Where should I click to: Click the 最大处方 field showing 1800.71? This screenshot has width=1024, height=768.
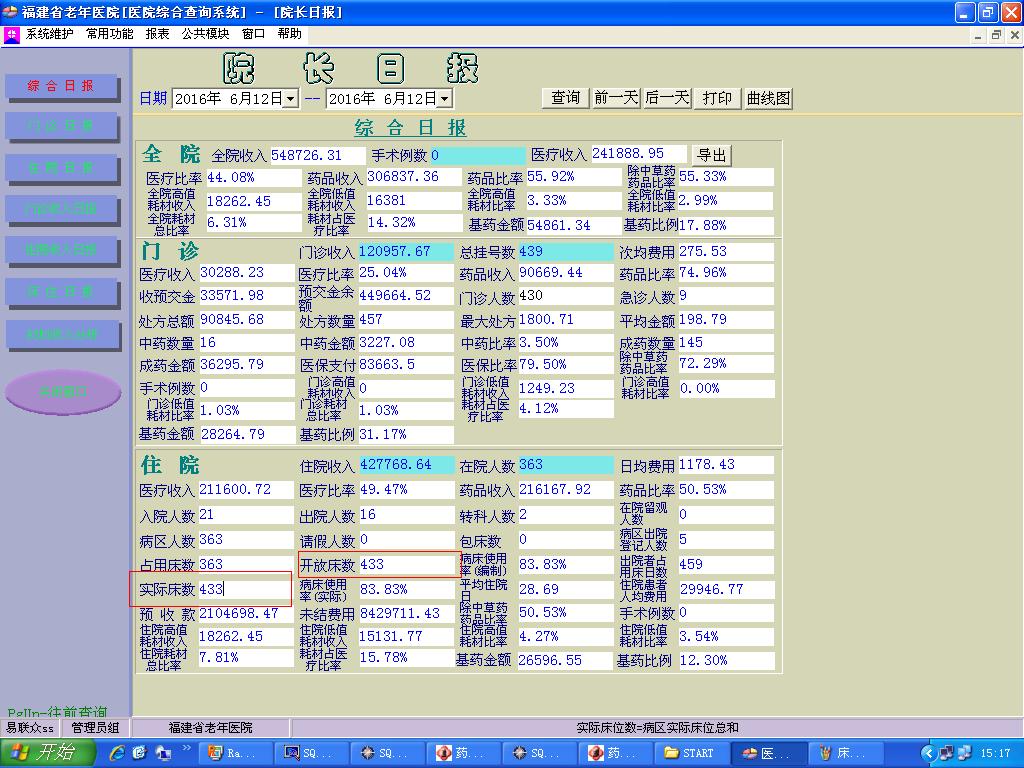[x=566, y=320]
